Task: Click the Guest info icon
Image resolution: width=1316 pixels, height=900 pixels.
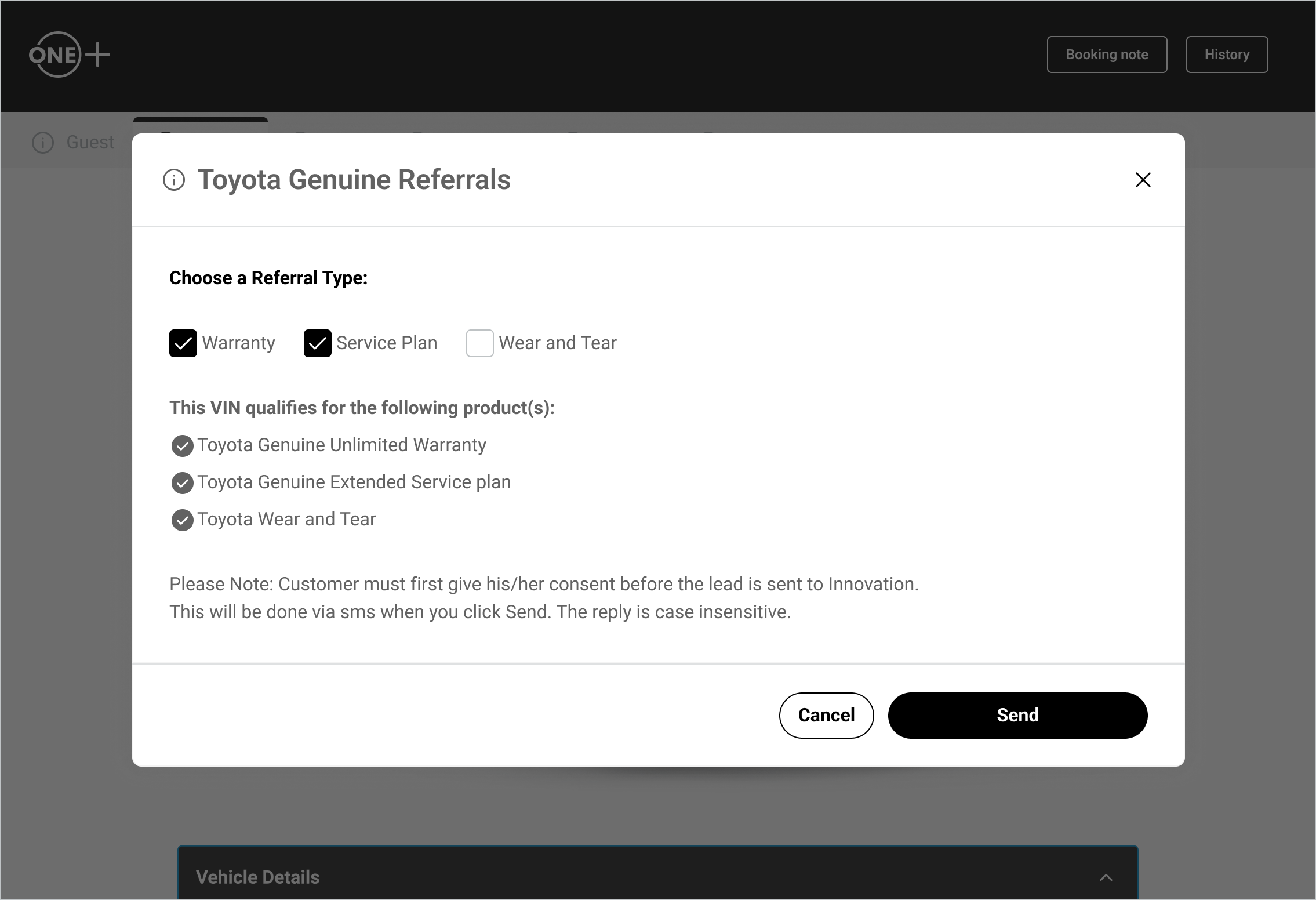Action: point(43,143)
